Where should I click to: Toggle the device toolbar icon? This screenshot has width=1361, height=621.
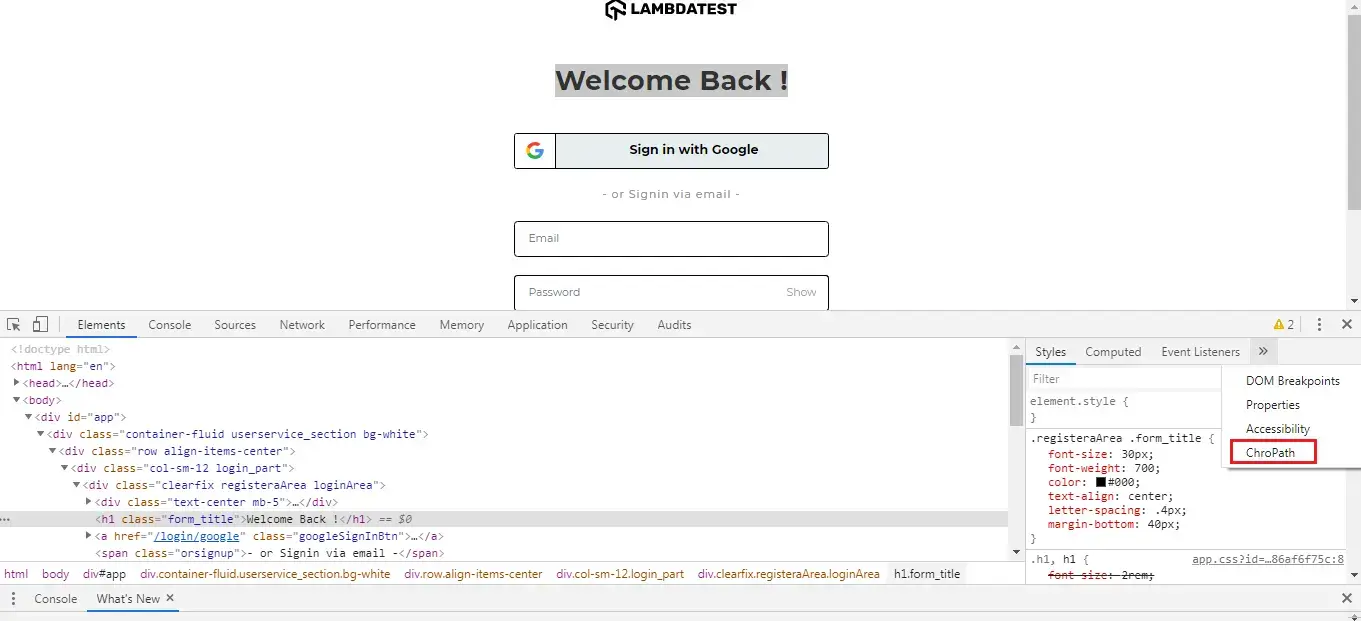point(40,325)
